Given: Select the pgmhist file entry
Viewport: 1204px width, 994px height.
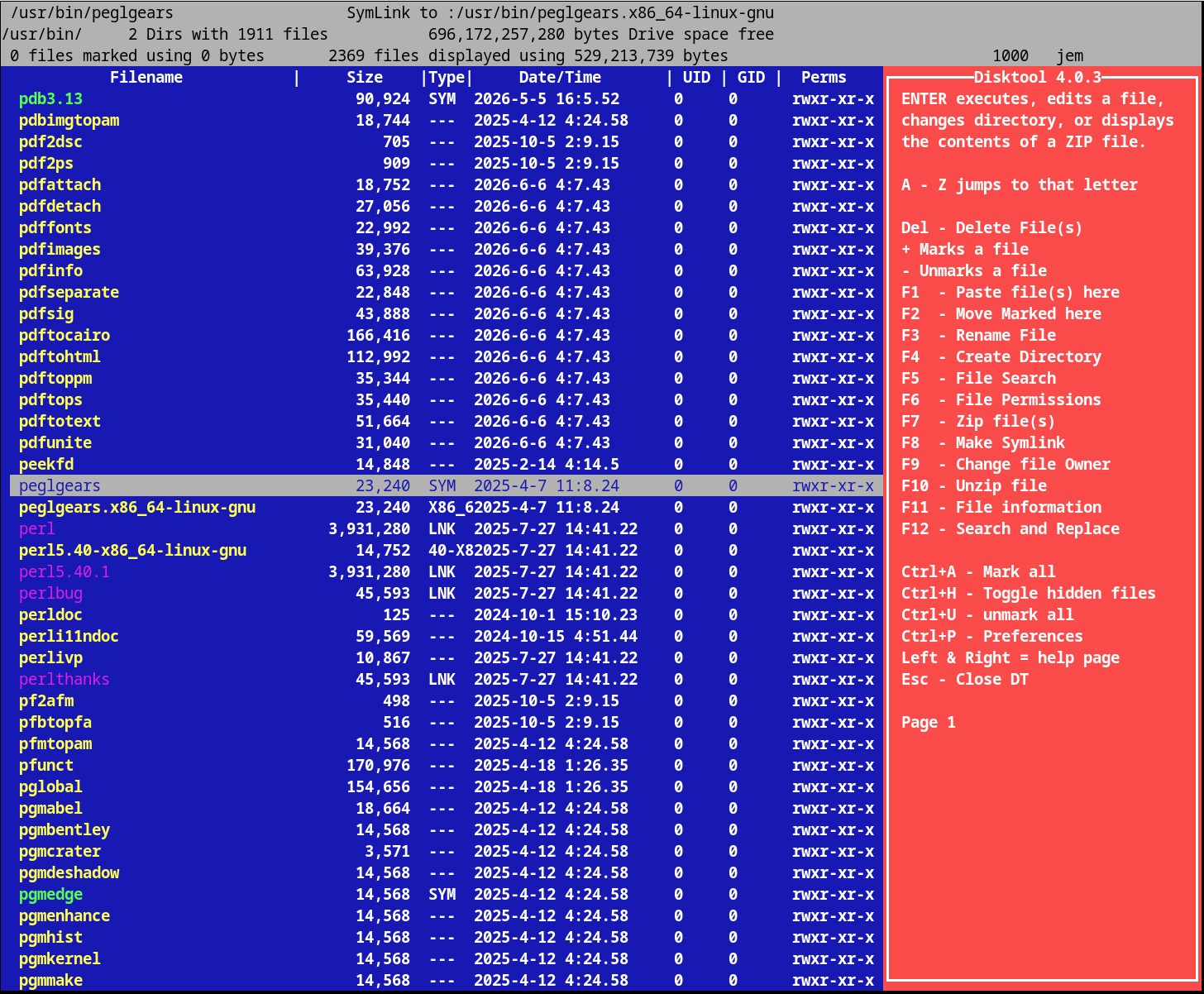Looking at the screenshot, I should click(x=51, y=938).
